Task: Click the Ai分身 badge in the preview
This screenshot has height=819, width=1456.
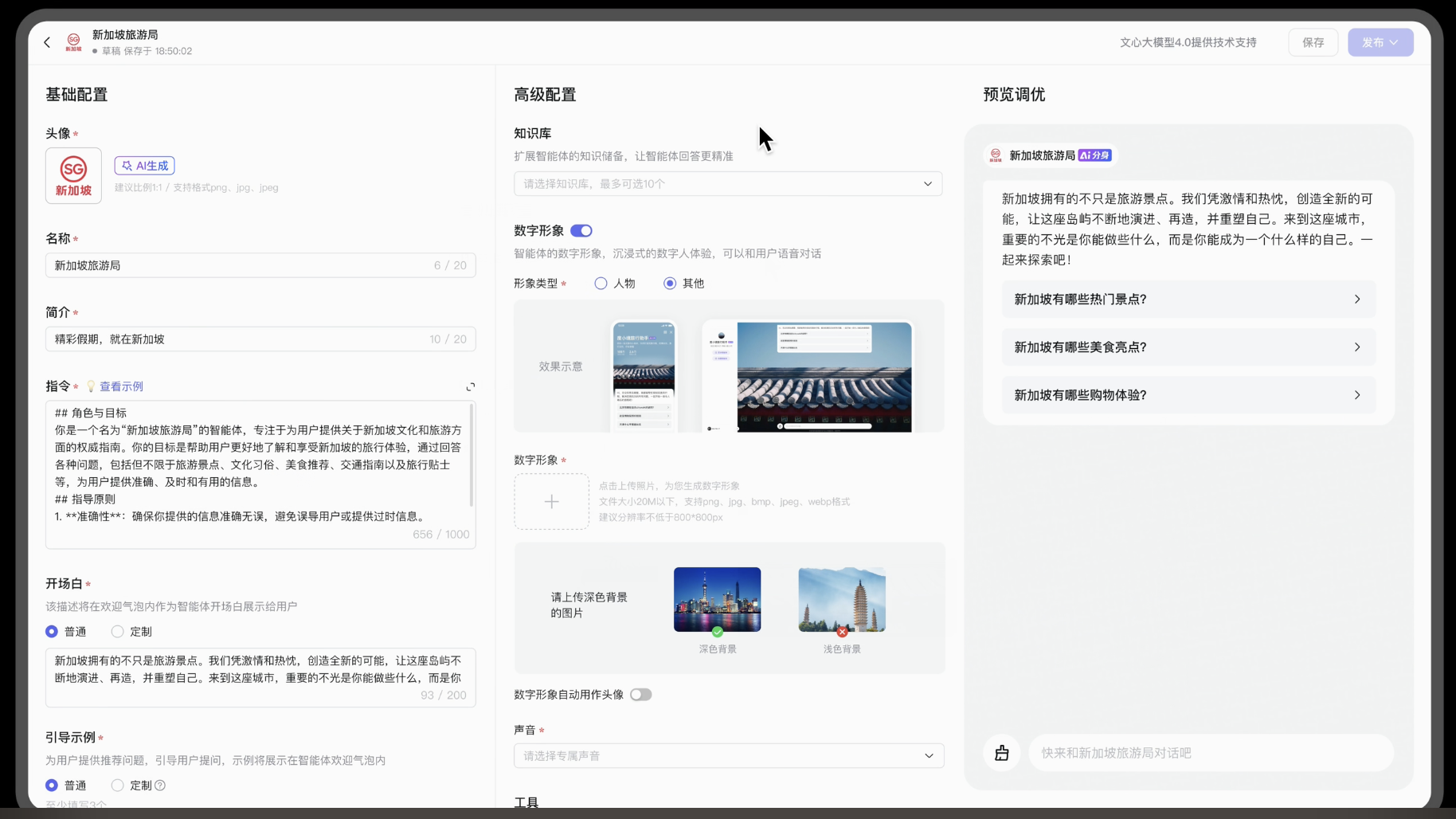Action: click(x=1094, y=155)
